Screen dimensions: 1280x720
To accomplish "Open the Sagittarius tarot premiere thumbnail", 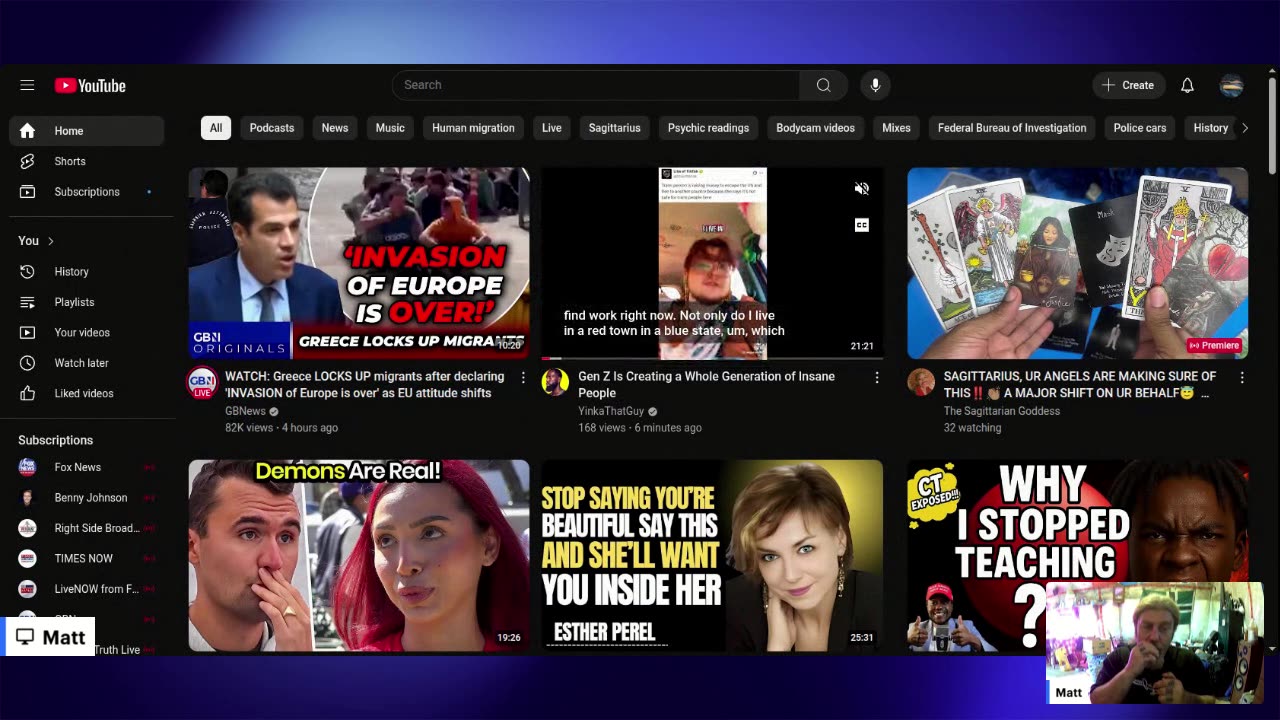I will click(1078, 263).
